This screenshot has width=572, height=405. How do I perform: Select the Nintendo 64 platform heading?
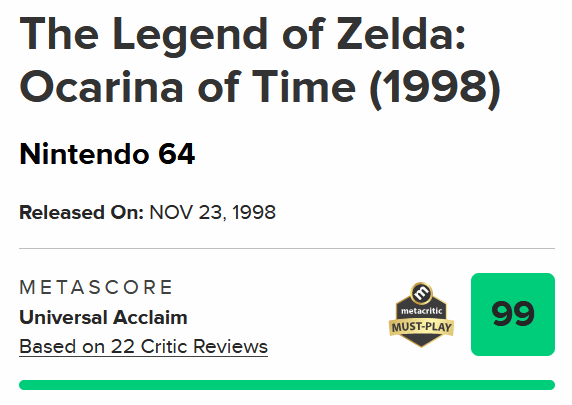(x=107, y=154)
